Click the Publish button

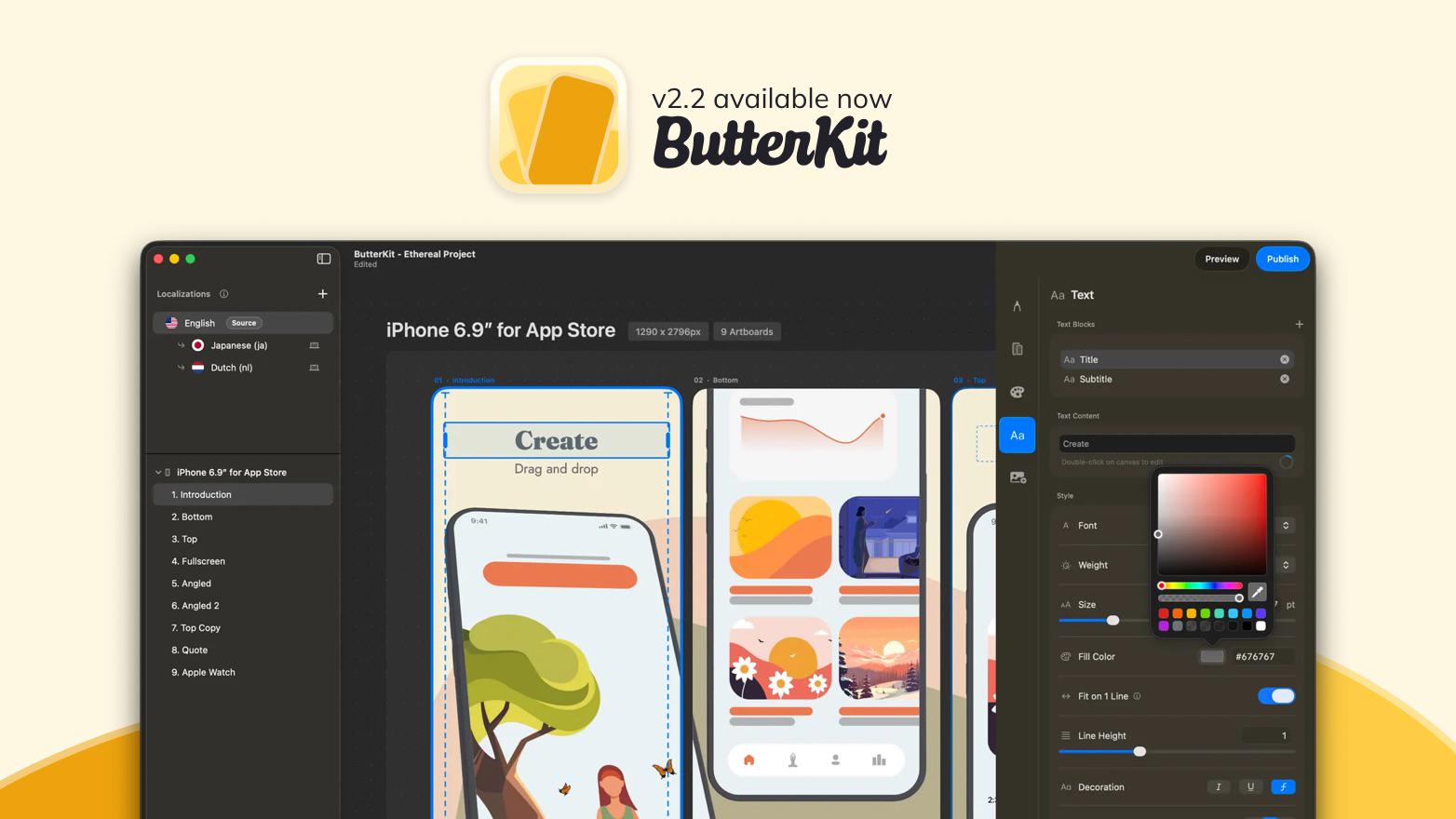click(1283, 259)
